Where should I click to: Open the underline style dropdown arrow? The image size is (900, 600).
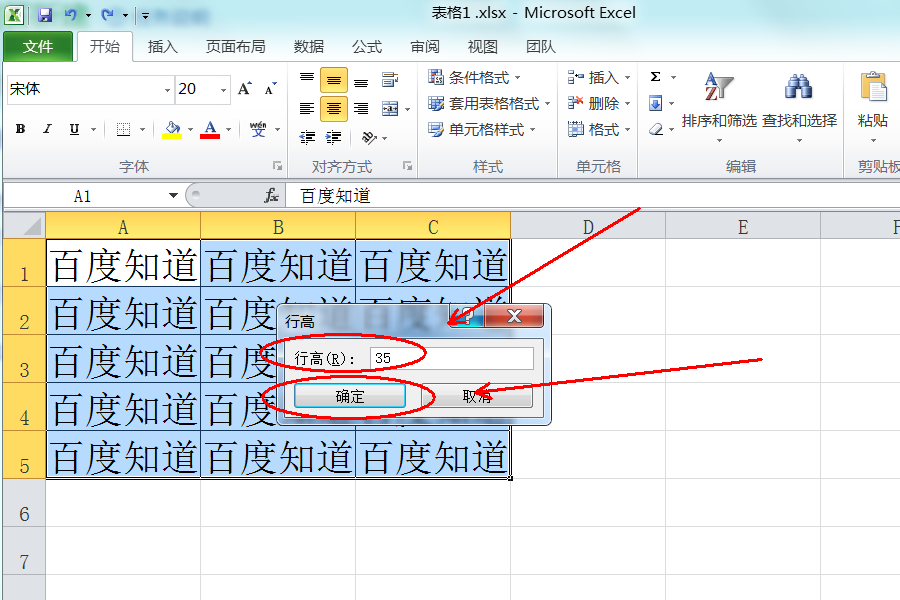click(93, 129)
